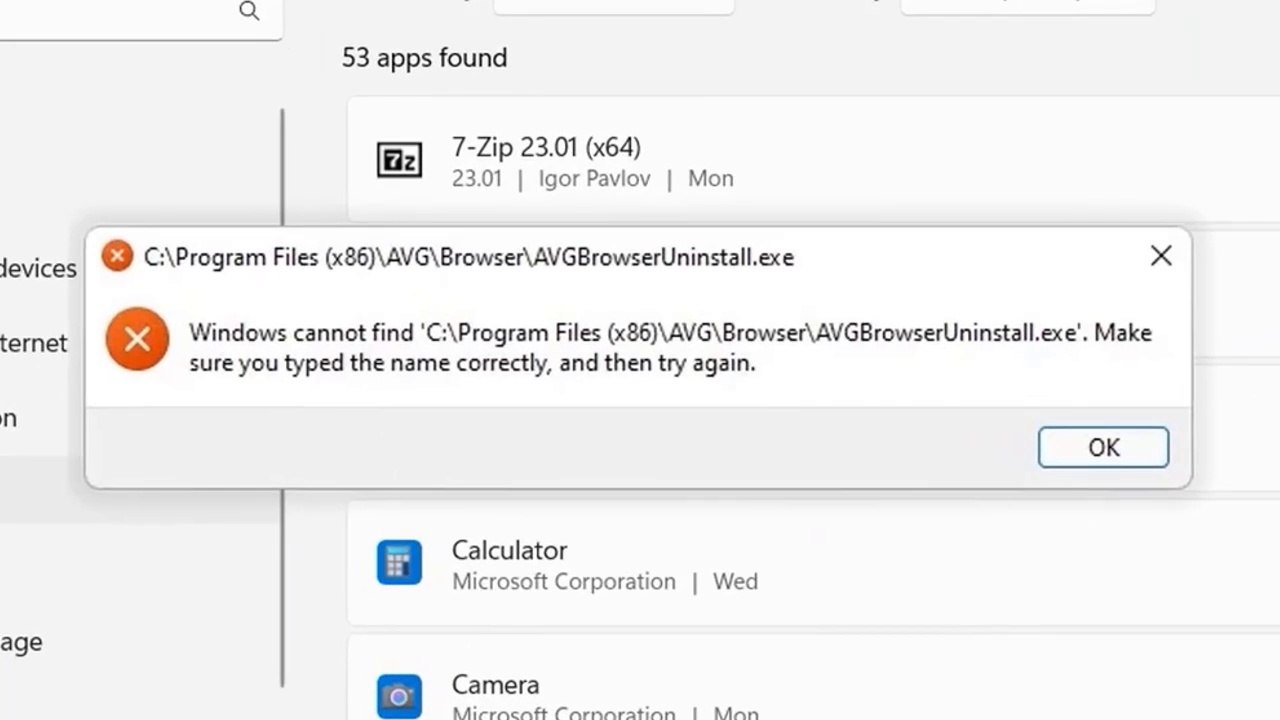Open the right sort dropdown above the list
Image resolution: width=1280 pixels, height=720 pixels.
coord(1028,6)
